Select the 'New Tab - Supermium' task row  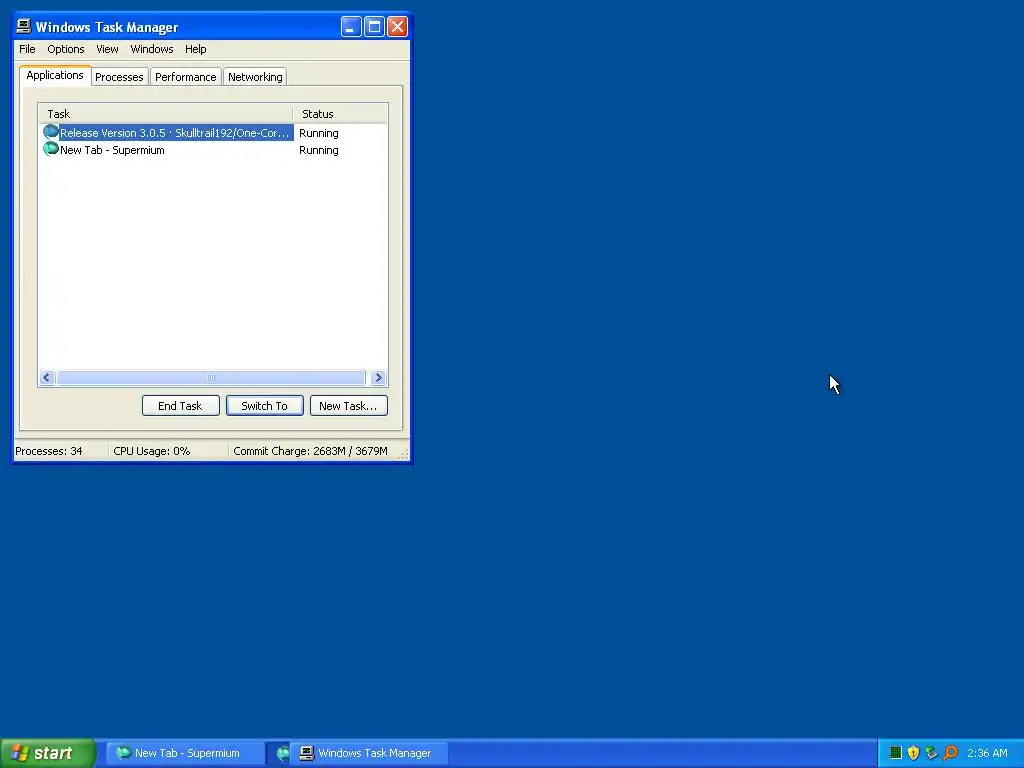[213, 150]
